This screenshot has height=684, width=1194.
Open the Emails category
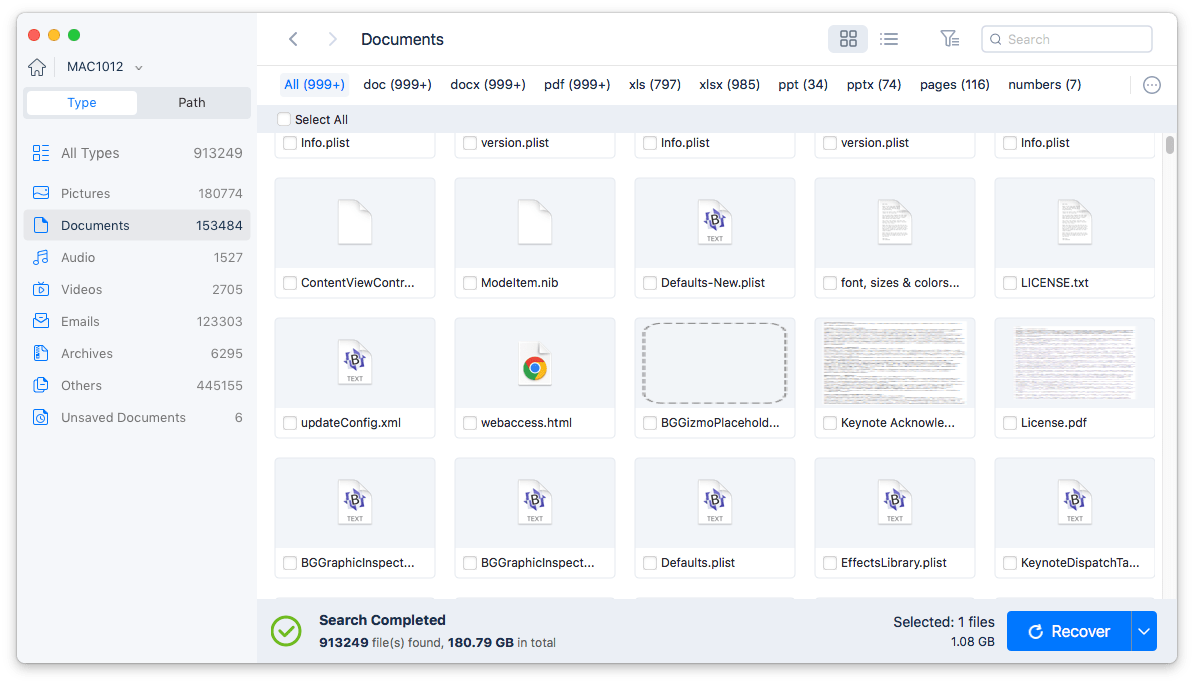click(80, 321)
